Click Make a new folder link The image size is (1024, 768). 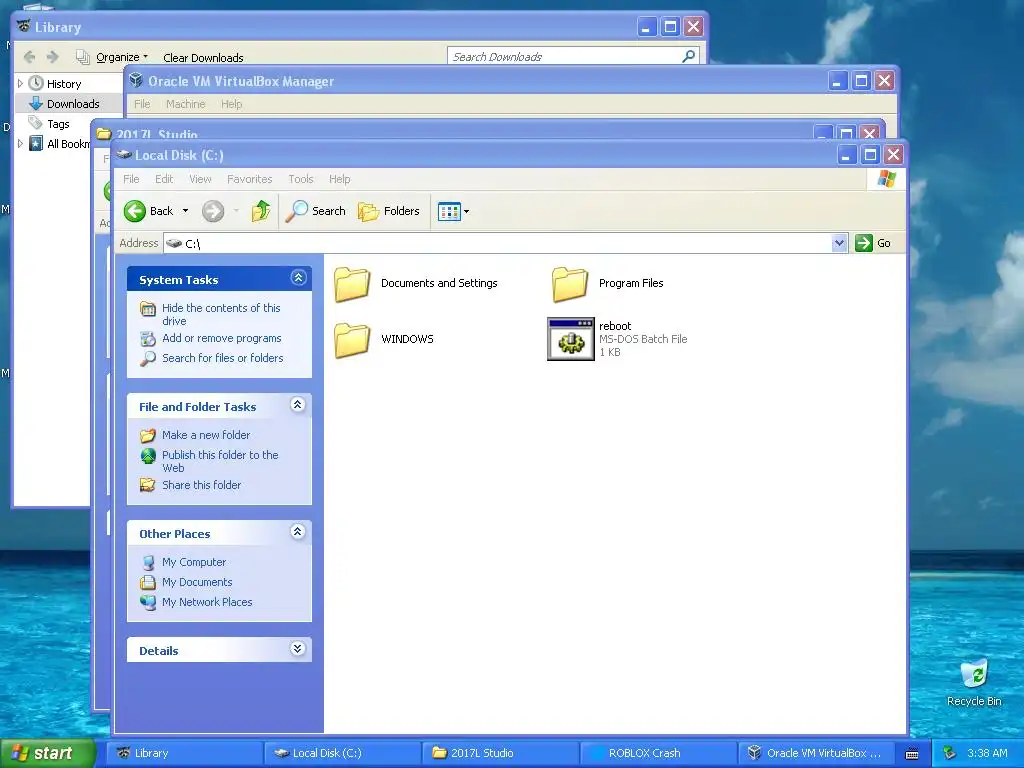click(206, 435)
